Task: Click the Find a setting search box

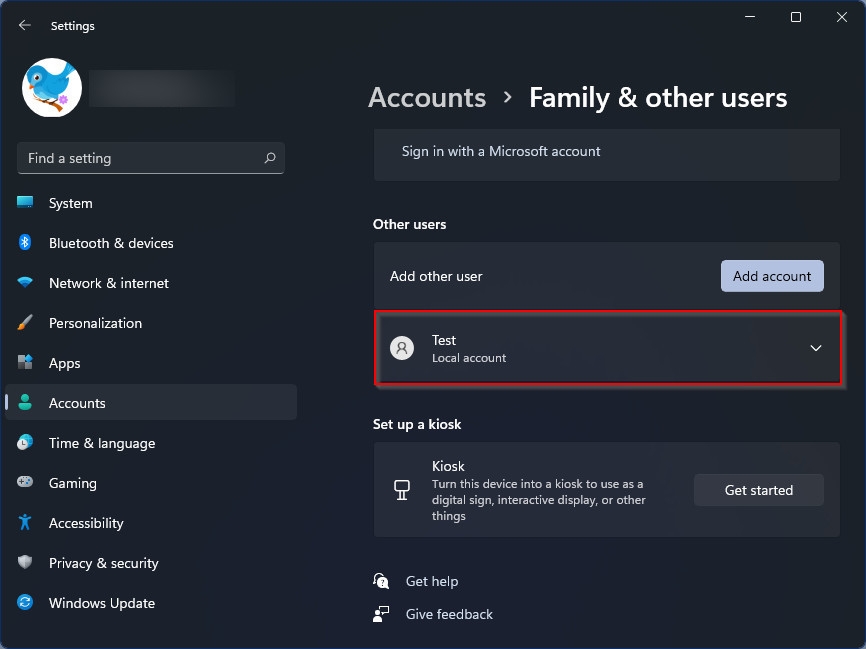Action: (151, 158)
